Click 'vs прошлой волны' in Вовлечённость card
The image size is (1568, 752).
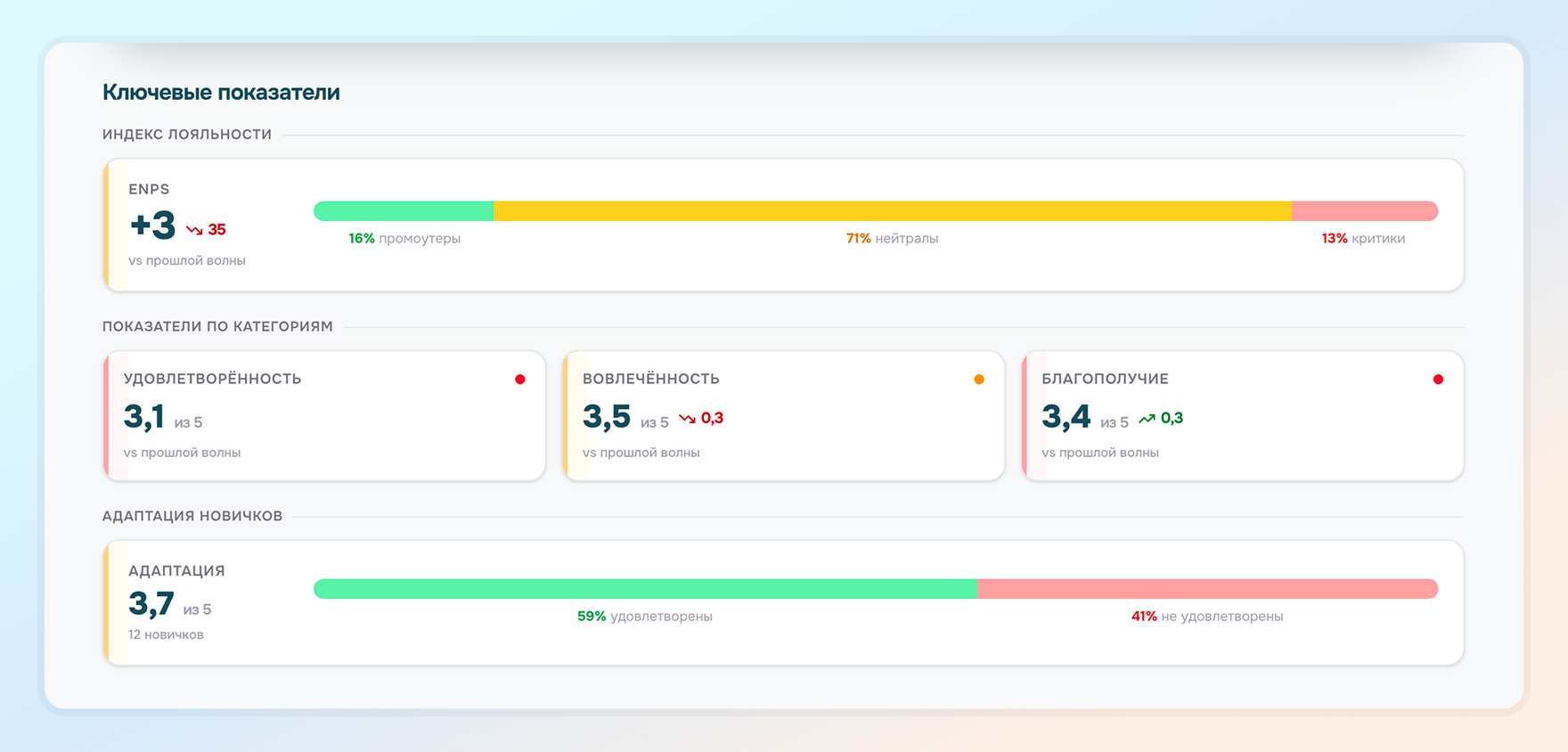click(641, 453)
